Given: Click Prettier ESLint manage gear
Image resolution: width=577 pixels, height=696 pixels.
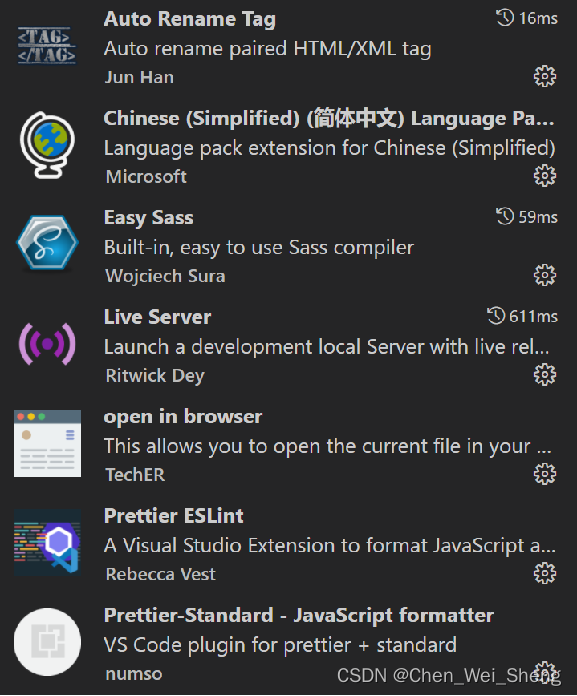Looking at the screenshot, I should coord(545,574).
